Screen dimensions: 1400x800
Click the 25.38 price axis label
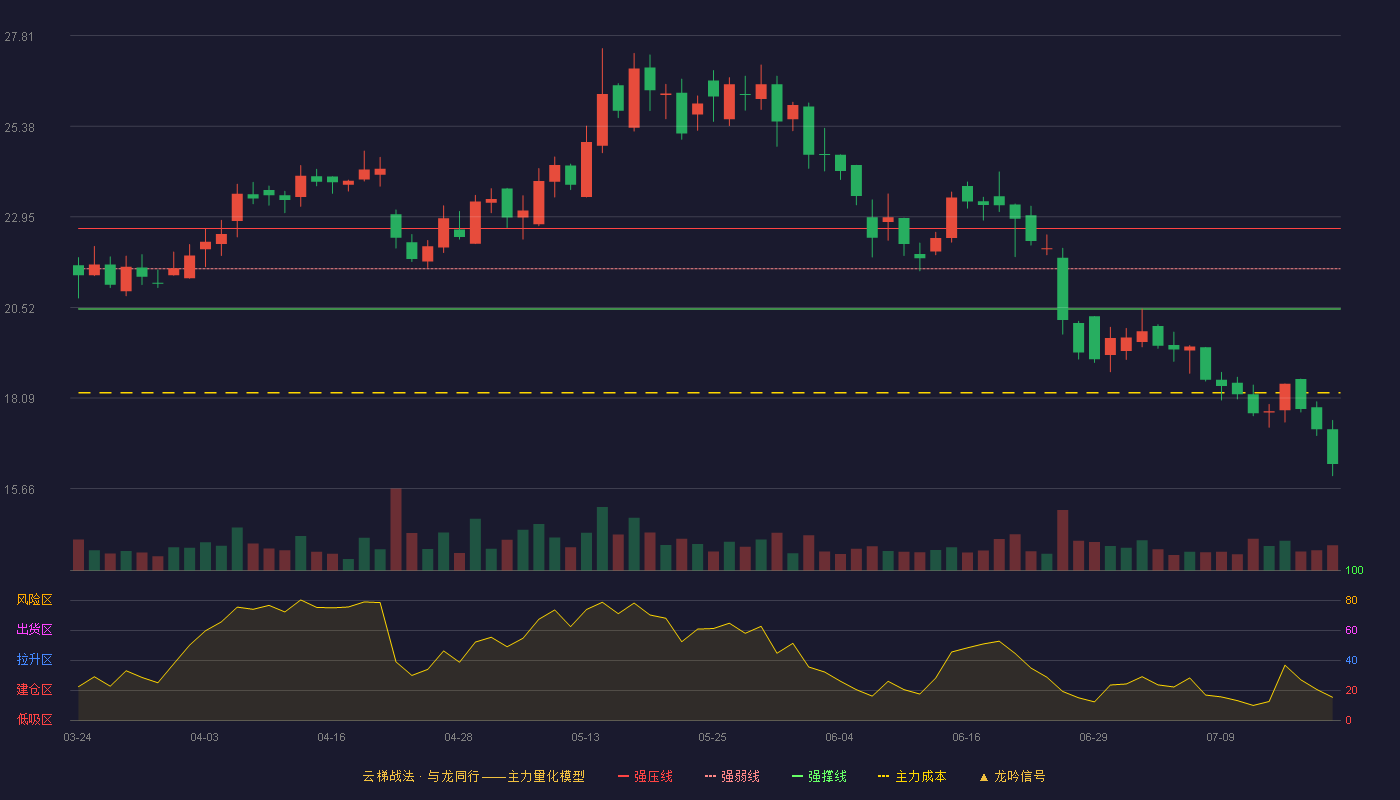pyautogui.click(x=19, y=127)
